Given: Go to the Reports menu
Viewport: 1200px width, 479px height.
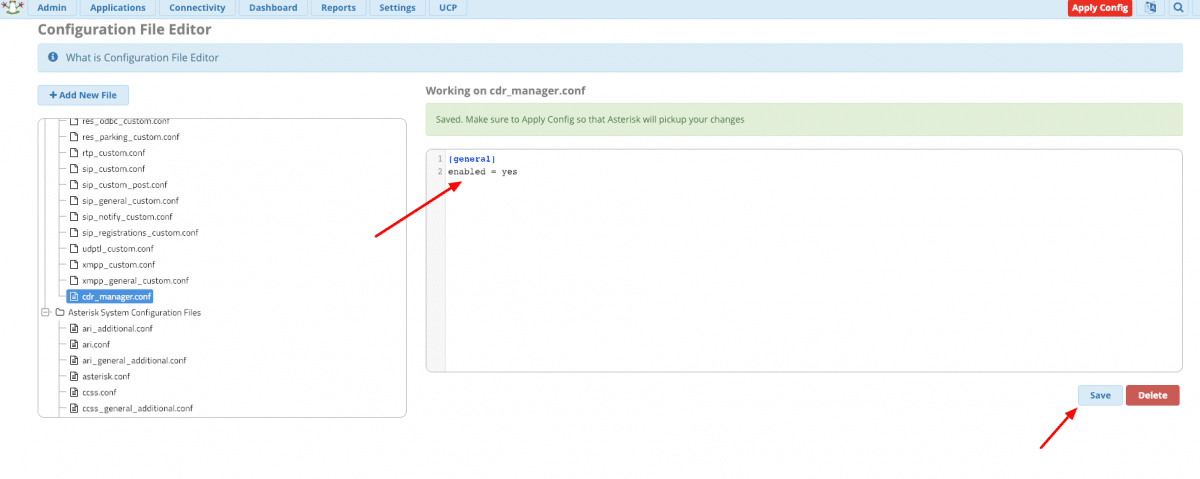Looking at the screenshot, I should pos(339,8).
